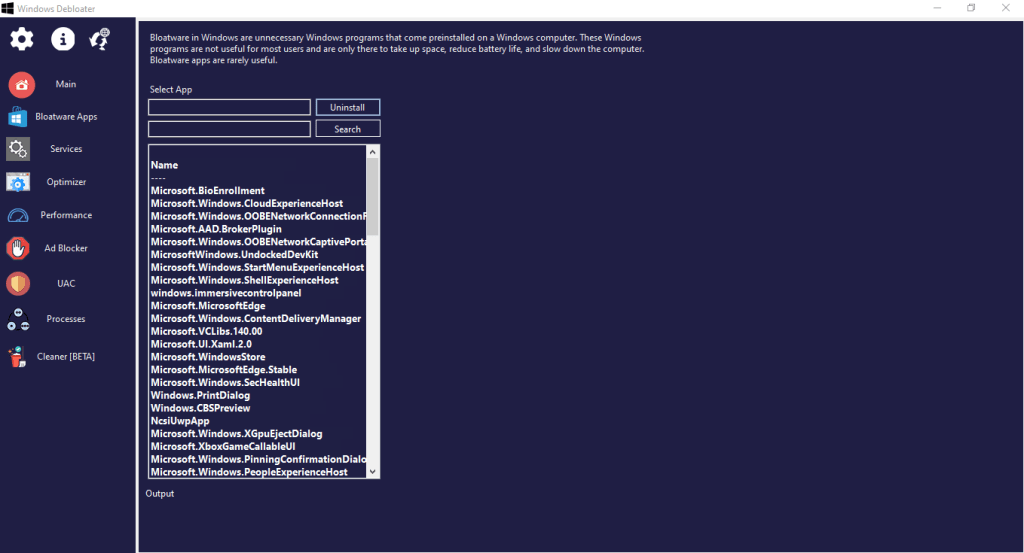The height and width of the screenshot is (553, 1024).
Task: Select Microsoft.Windows.OOBENetworkCaptivePortal entry
Action: click(258, 242)
